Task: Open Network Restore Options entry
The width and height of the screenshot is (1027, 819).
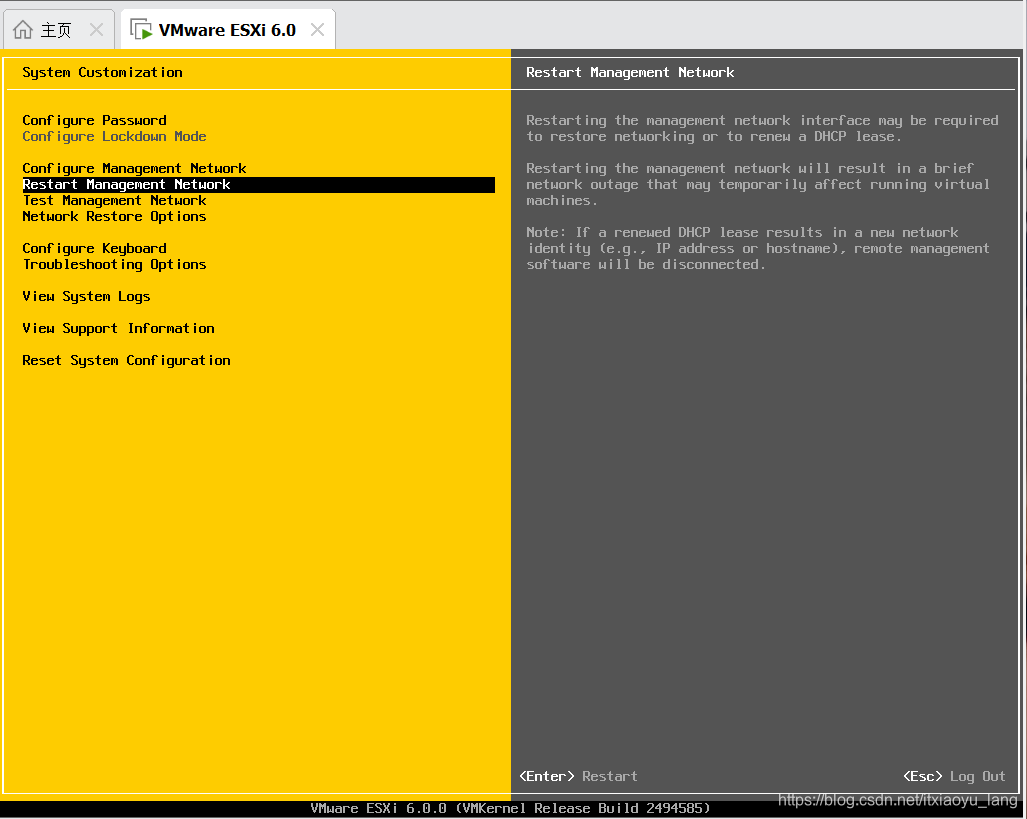Action: tap(115, 216)
